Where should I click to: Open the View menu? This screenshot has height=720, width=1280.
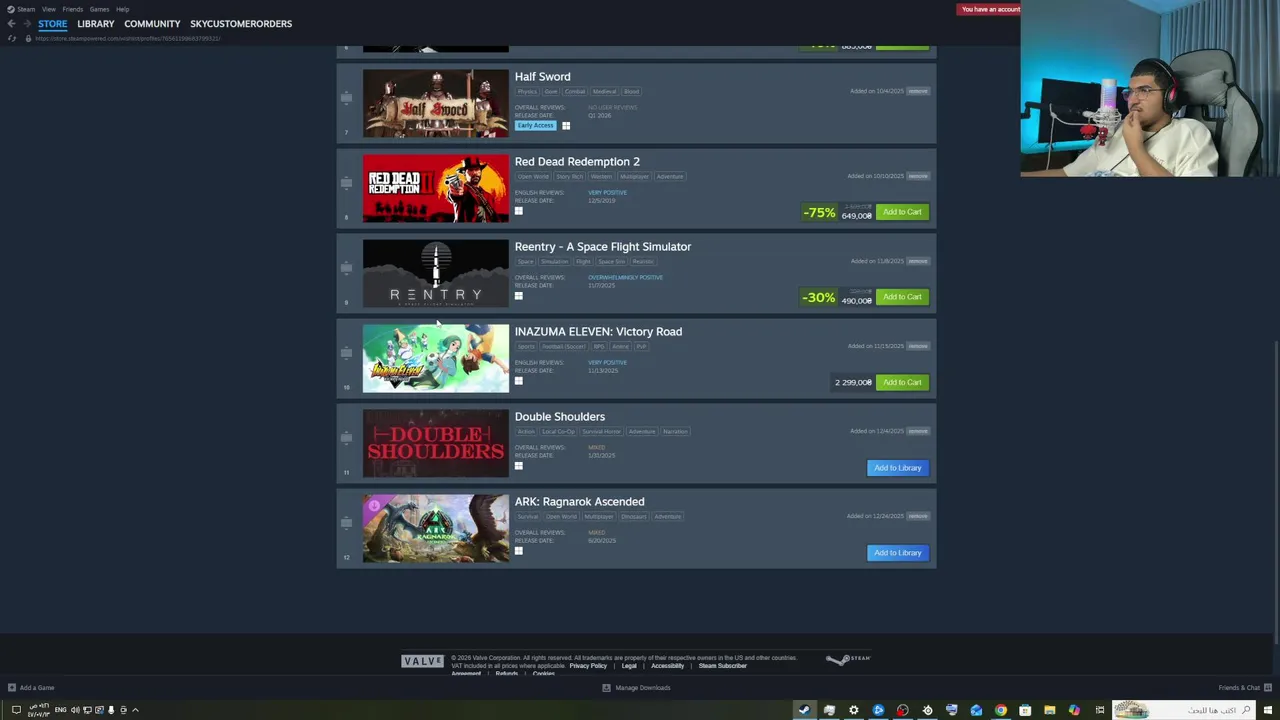coord(49,9)
